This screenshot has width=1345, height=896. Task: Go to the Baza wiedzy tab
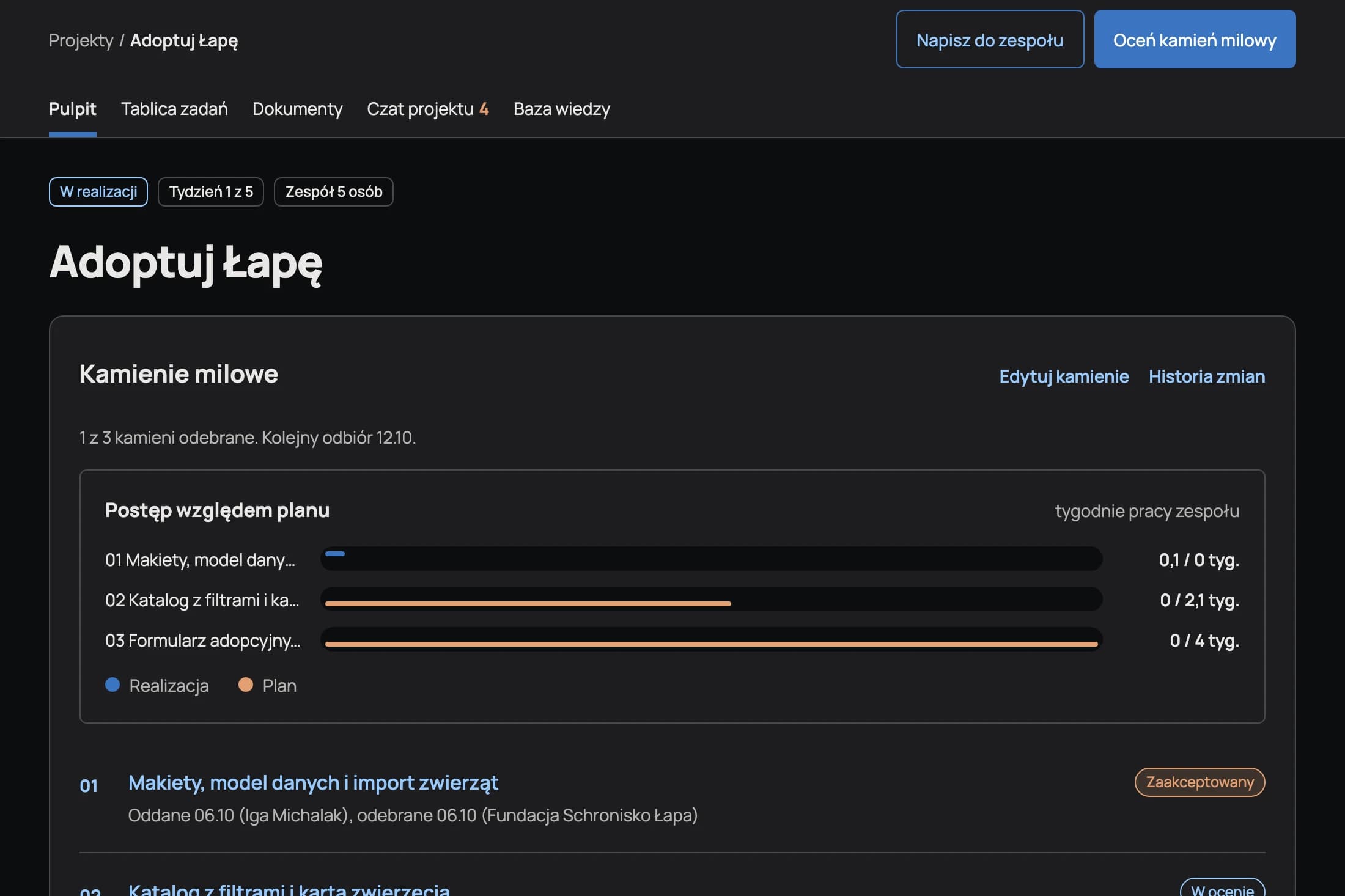(x=561, y=109)
